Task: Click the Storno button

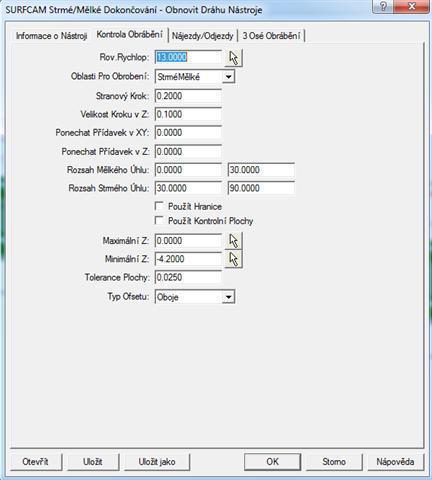Action: pyautogui.click(x=334, y=462)
